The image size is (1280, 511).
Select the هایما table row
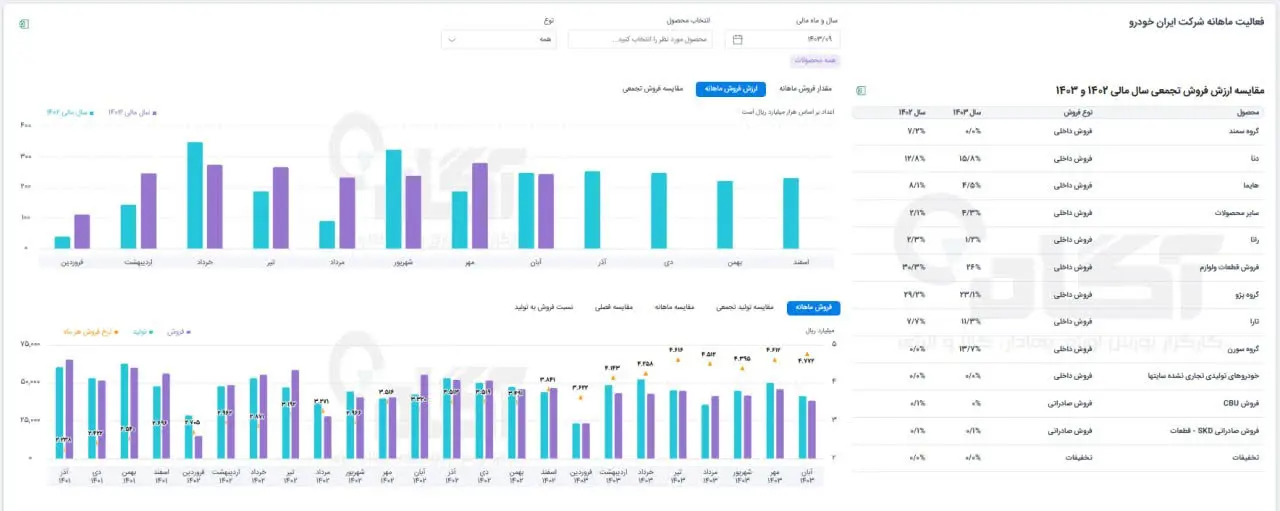pyautogui.click(x=1060, y=185)
